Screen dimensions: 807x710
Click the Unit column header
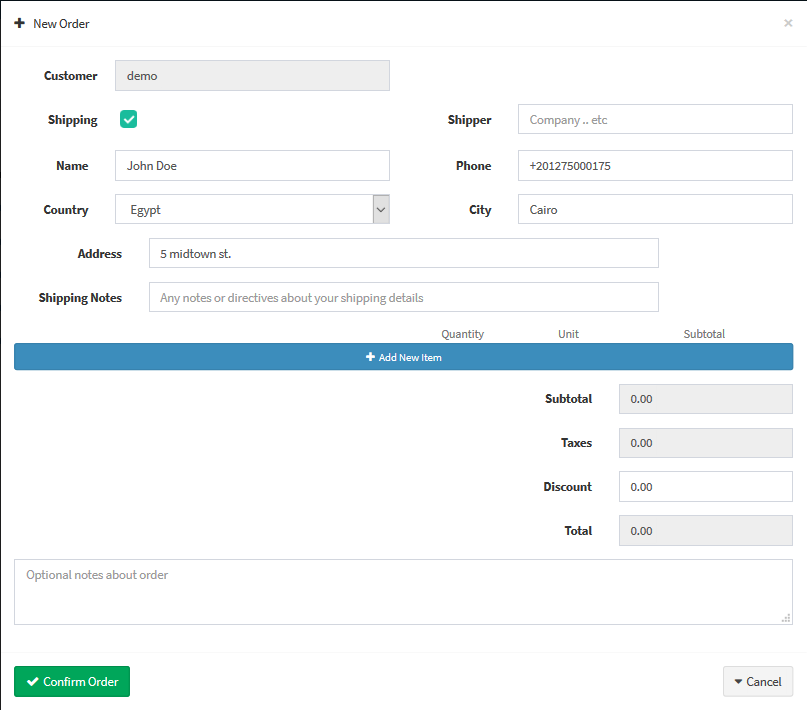click(568, 334)
